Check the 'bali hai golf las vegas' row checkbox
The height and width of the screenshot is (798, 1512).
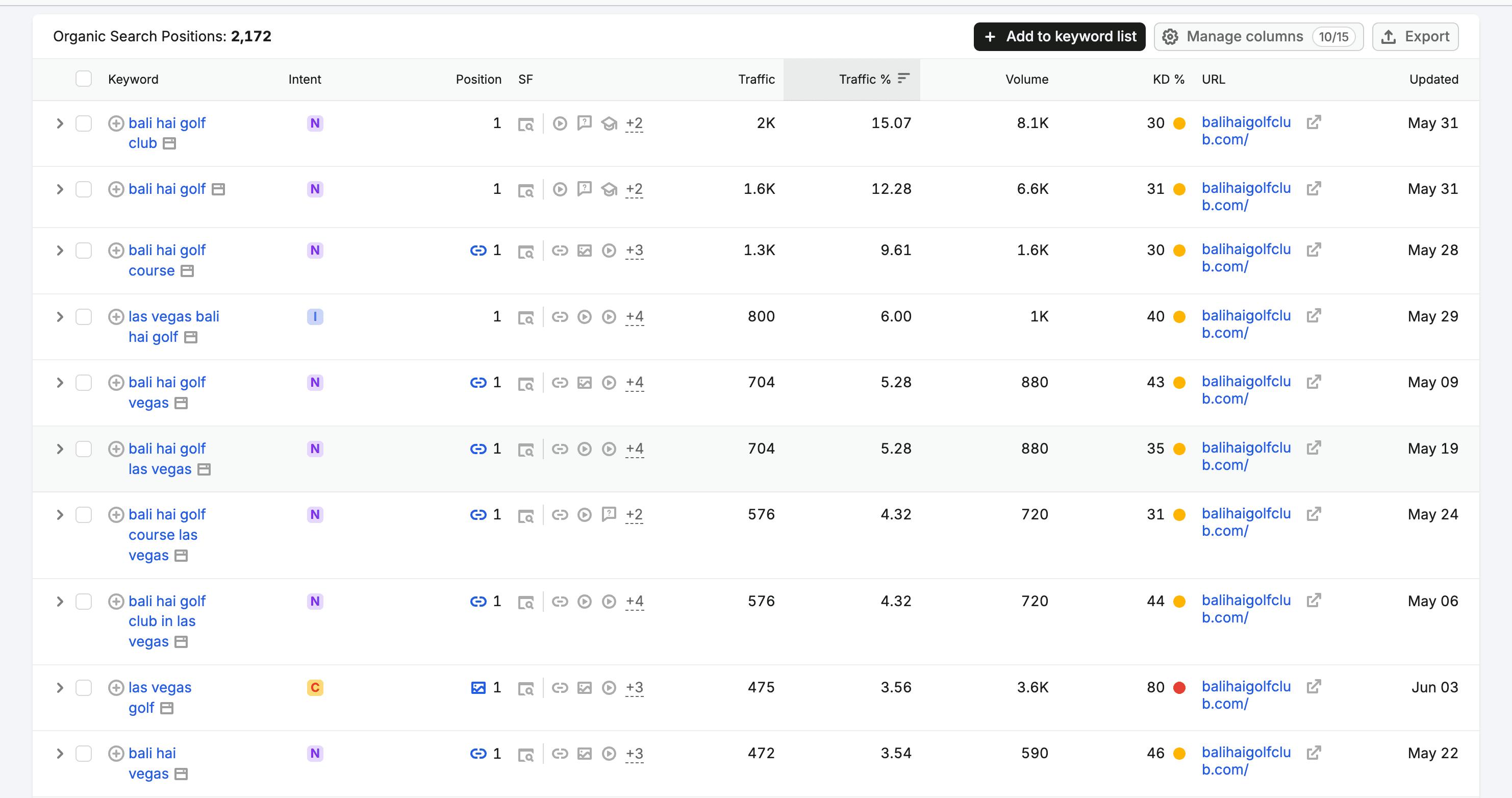83,449
